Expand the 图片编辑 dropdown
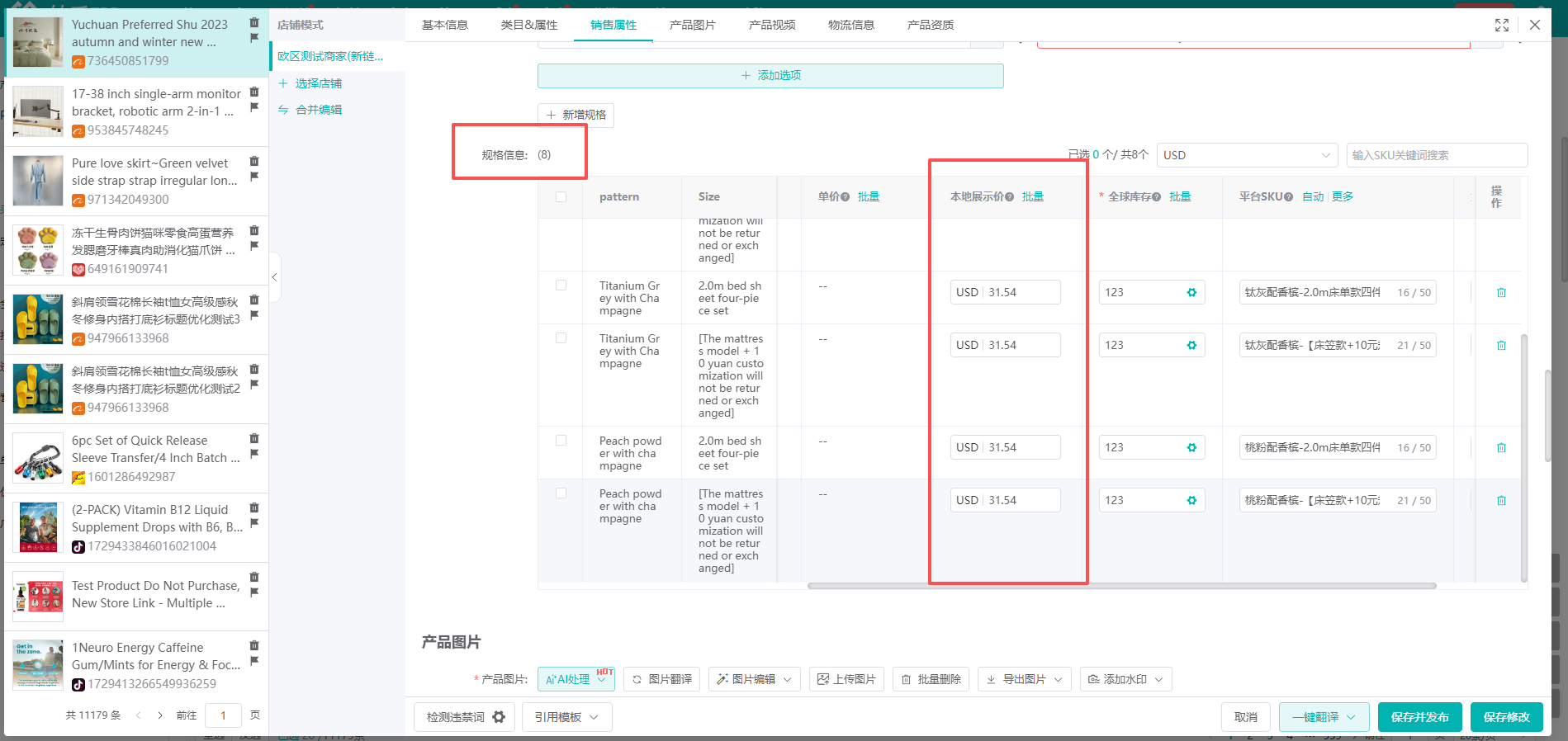 coord(787,679)
